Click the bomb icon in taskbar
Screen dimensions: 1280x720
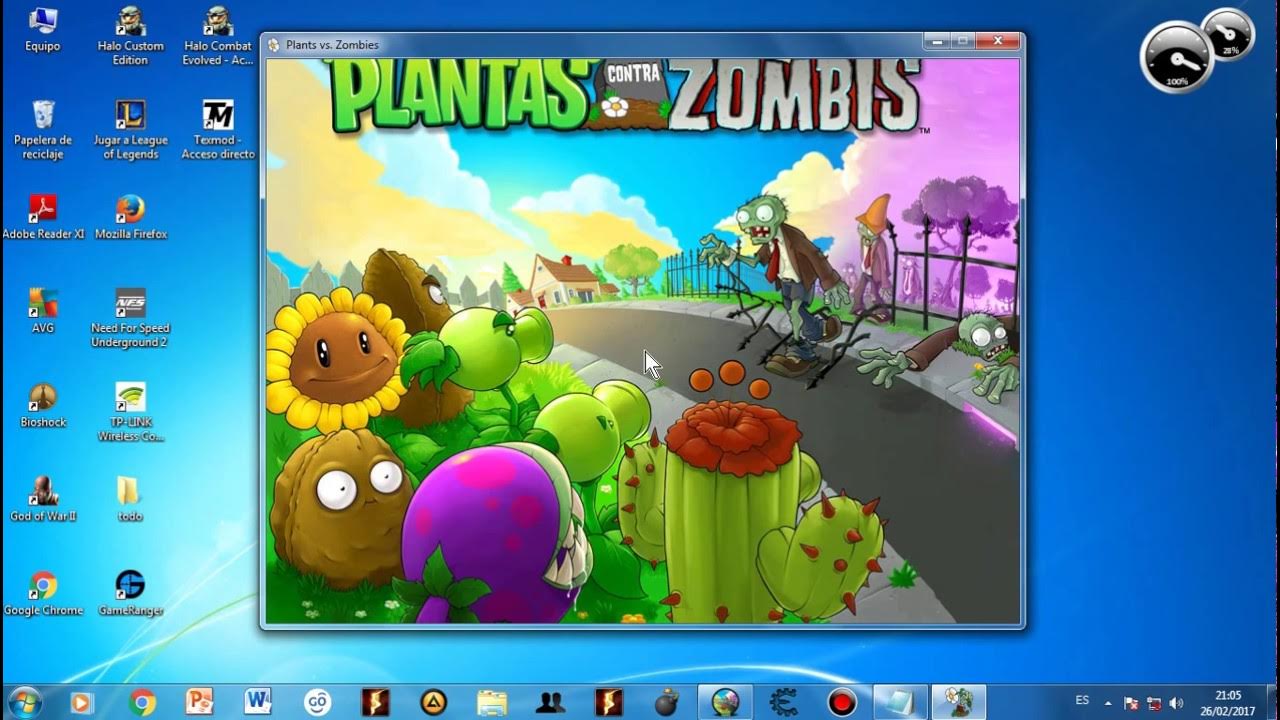pyautogui.click(x=666, y=702)
